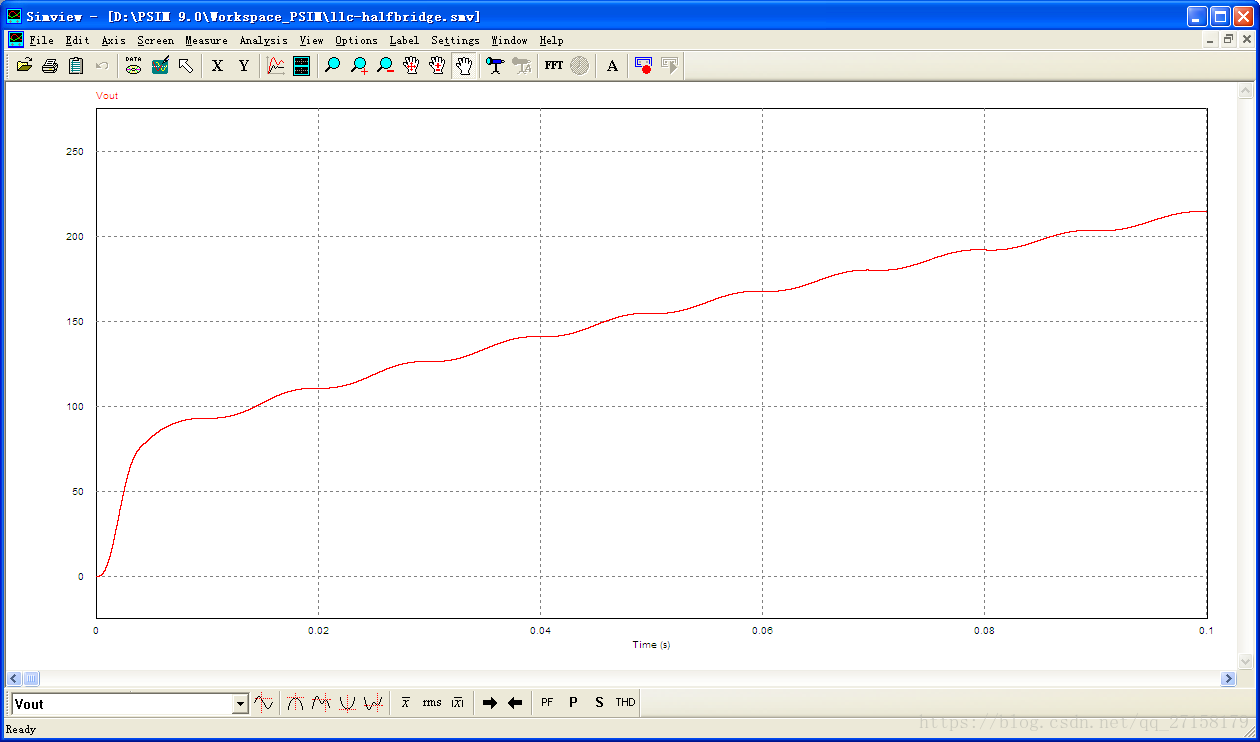This screenshot has width=1260, height=742.
Task: Calculate power factor with PF button
Action: coord(547,703)
